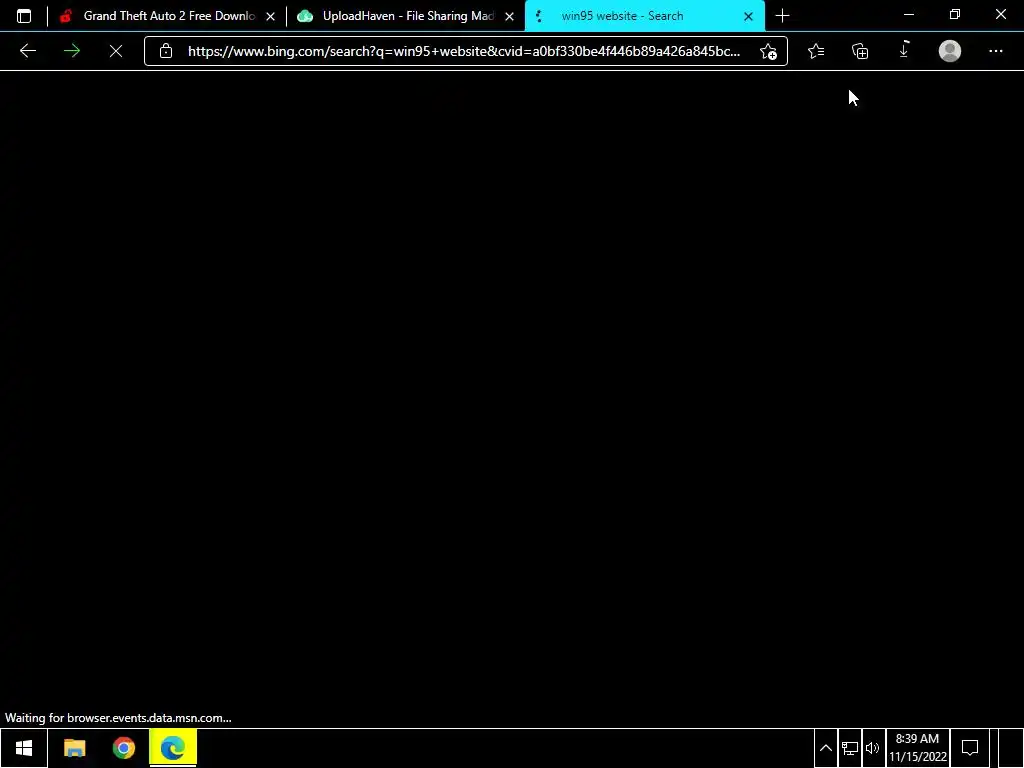Minimize the Edge window
This screenshot has width=1024, height=768.
click(909, 14)
